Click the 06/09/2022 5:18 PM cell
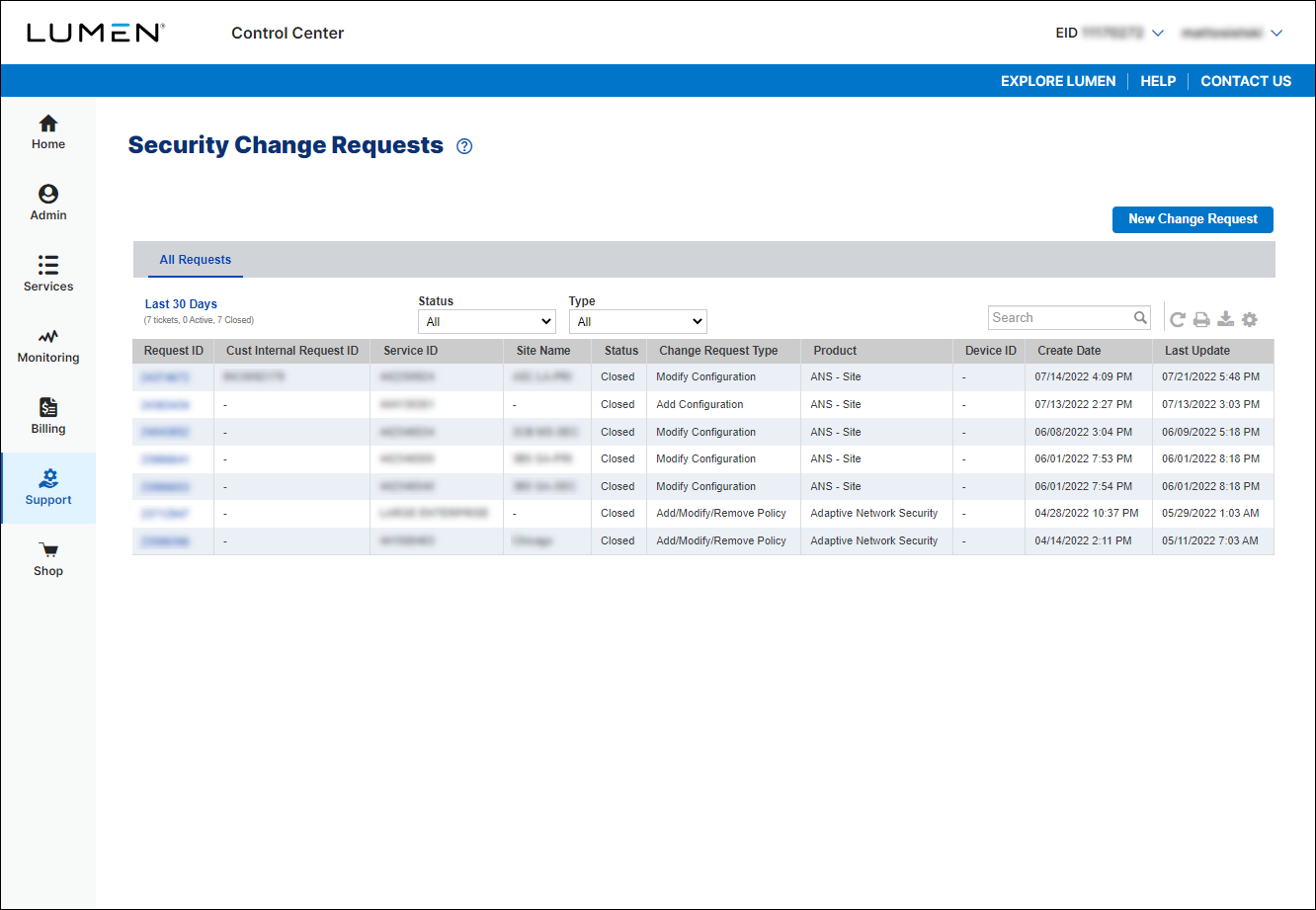Screen dimensions: 1316x910 pyautogui.click(x=1210, y=432)
